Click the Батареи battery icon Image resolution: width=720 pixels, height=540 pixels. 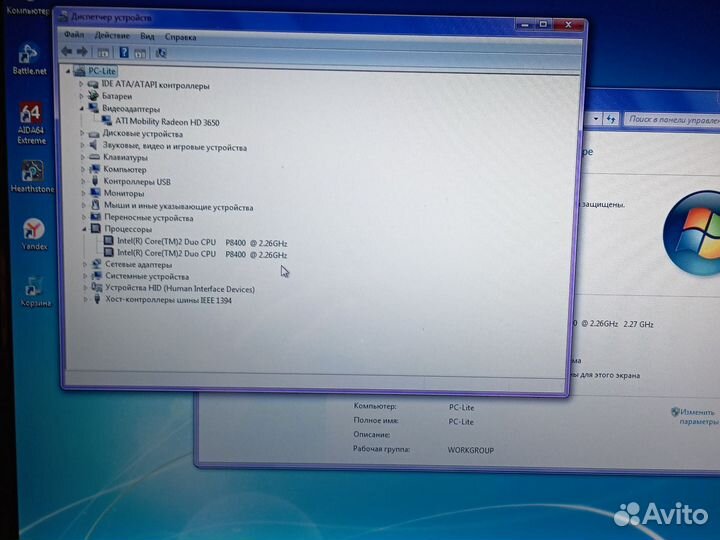(93, 96)
